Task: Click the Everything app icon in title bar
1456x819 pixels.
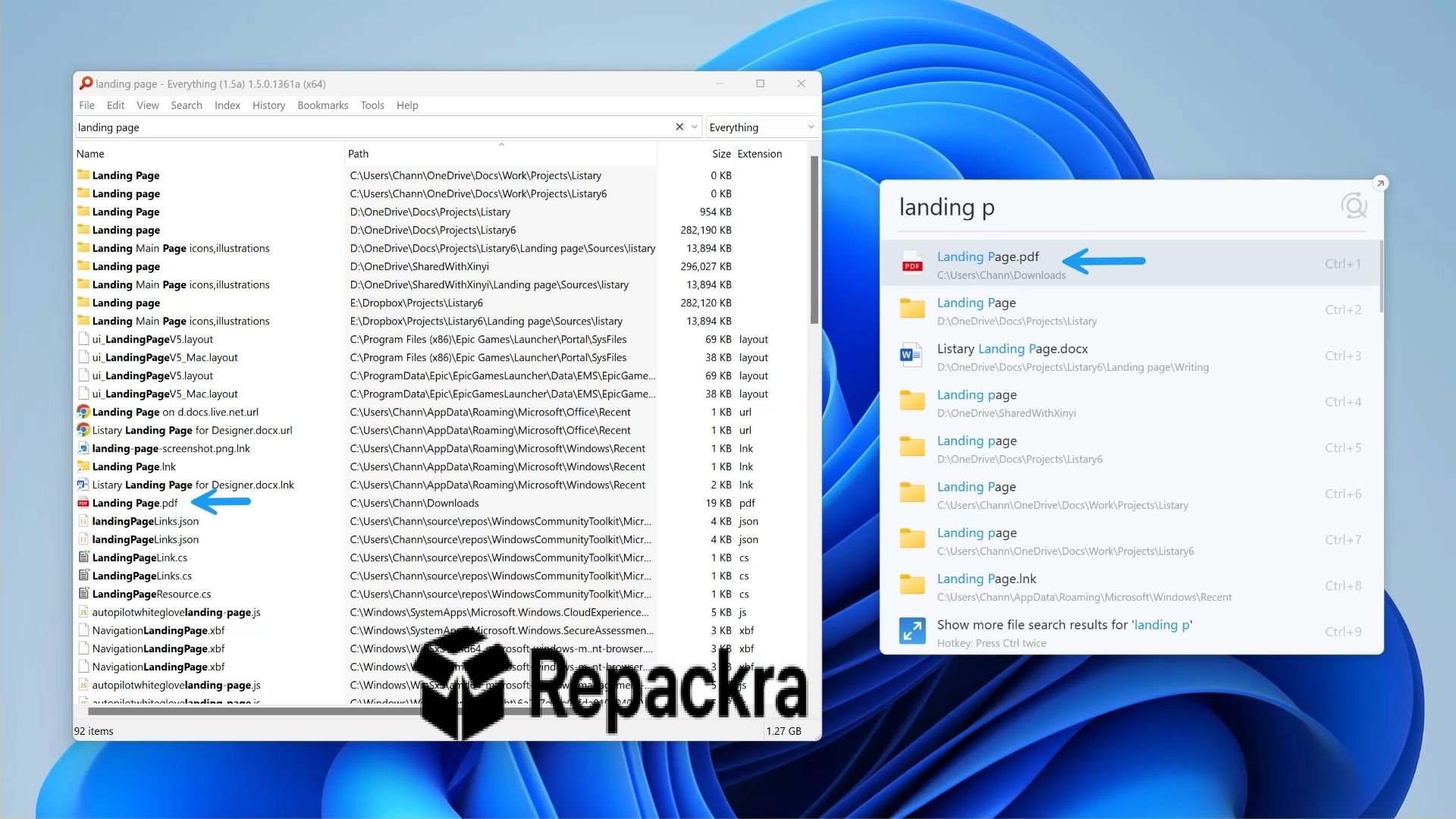Action: click(x=86, y=83)
